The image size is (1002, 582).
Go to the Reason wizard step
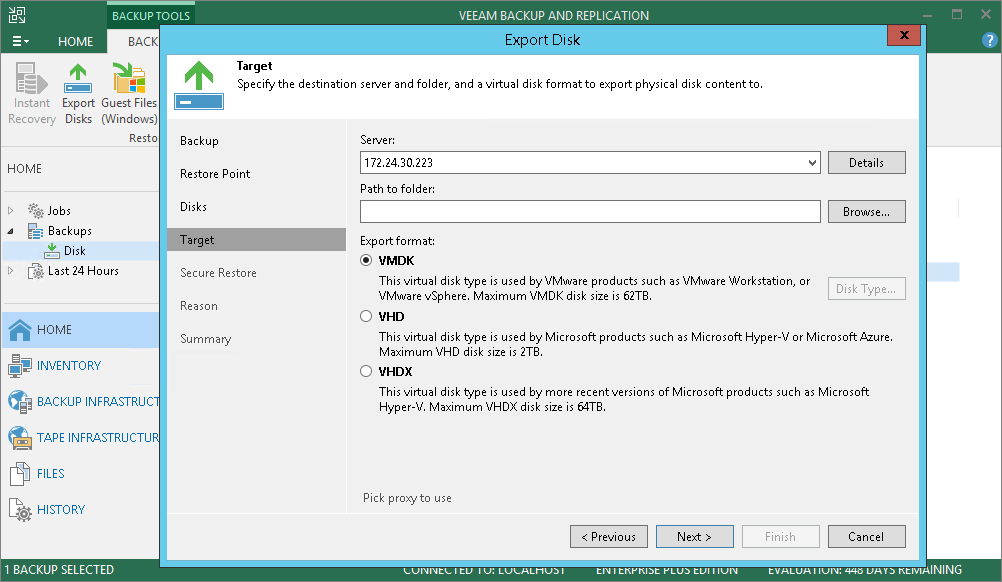click(199, 306)
